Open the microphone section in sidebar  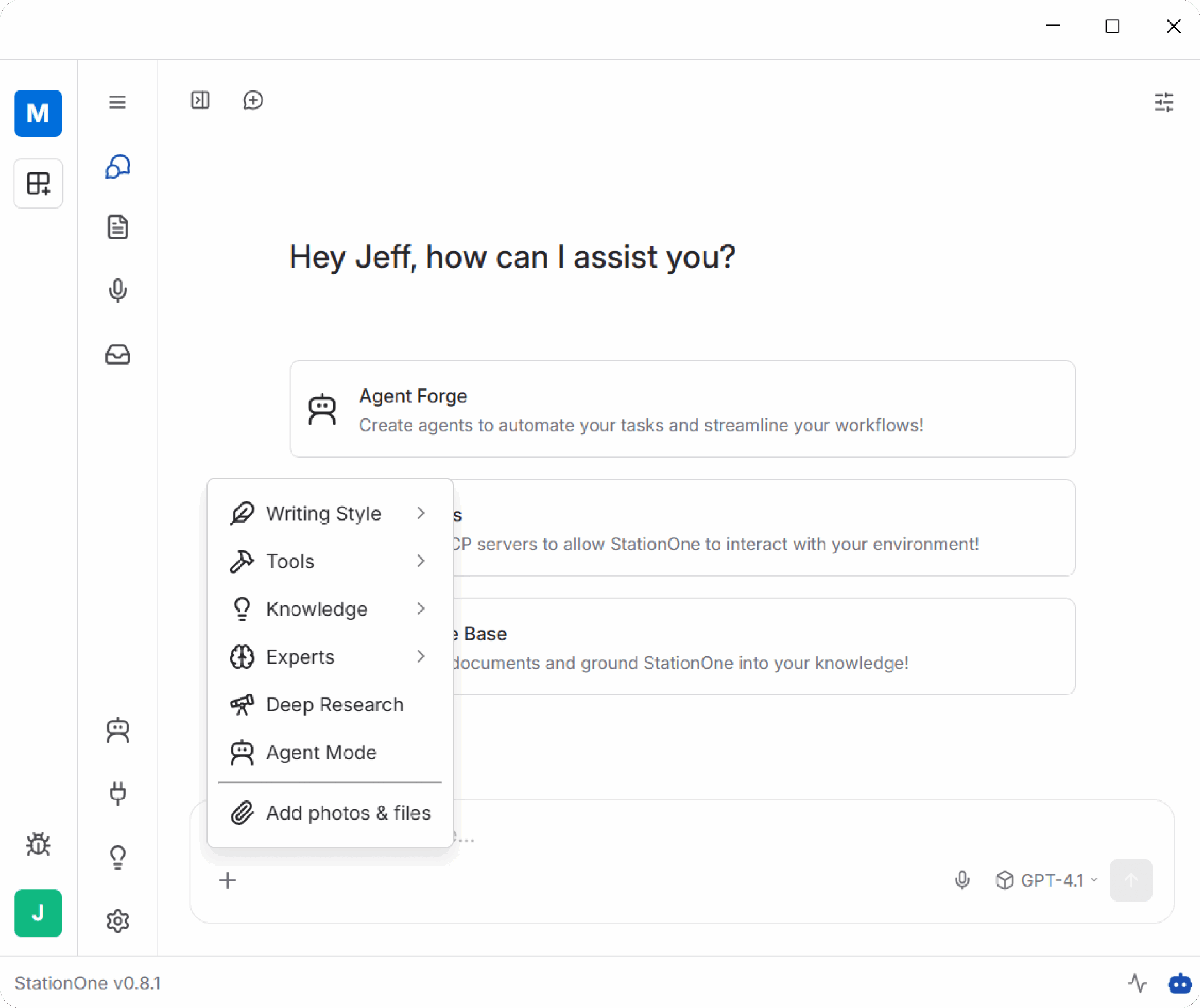(x=118, y=291)
